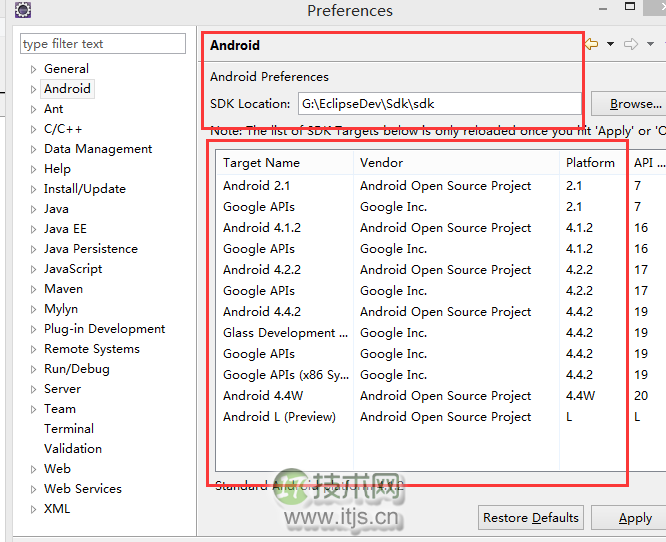Expand the Run/Debug tree node
The width and height of the screenshot is (666, 542).
(x=33, y=369)
